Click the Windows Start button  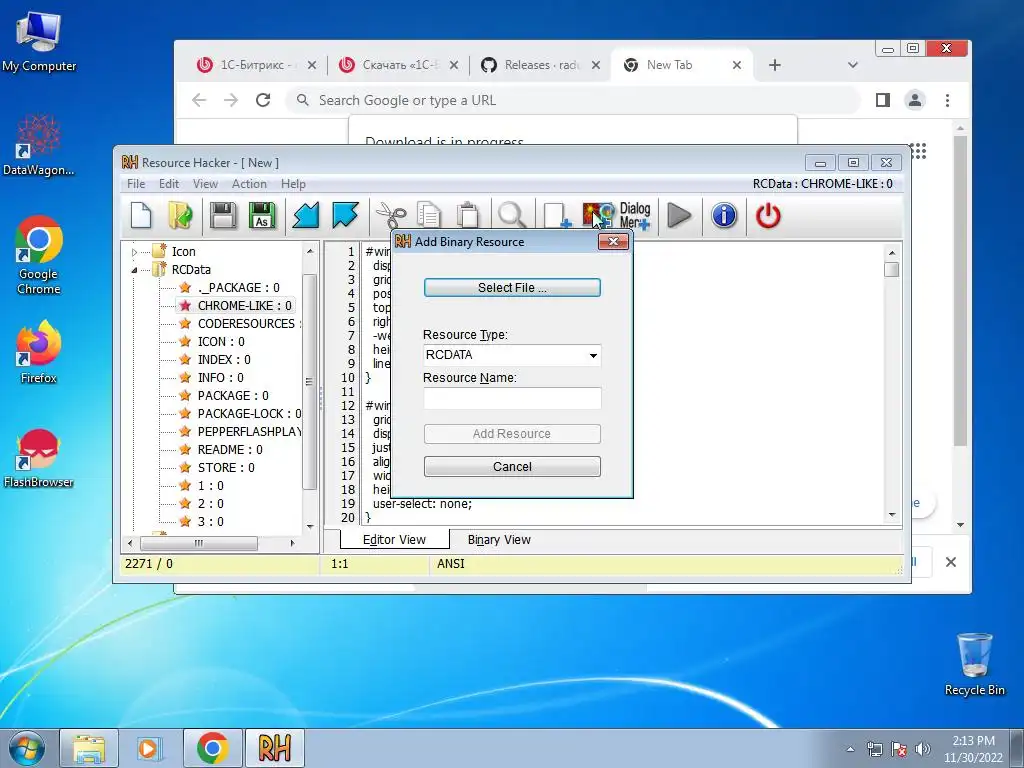pyautogui.click(x=26, y=748)
